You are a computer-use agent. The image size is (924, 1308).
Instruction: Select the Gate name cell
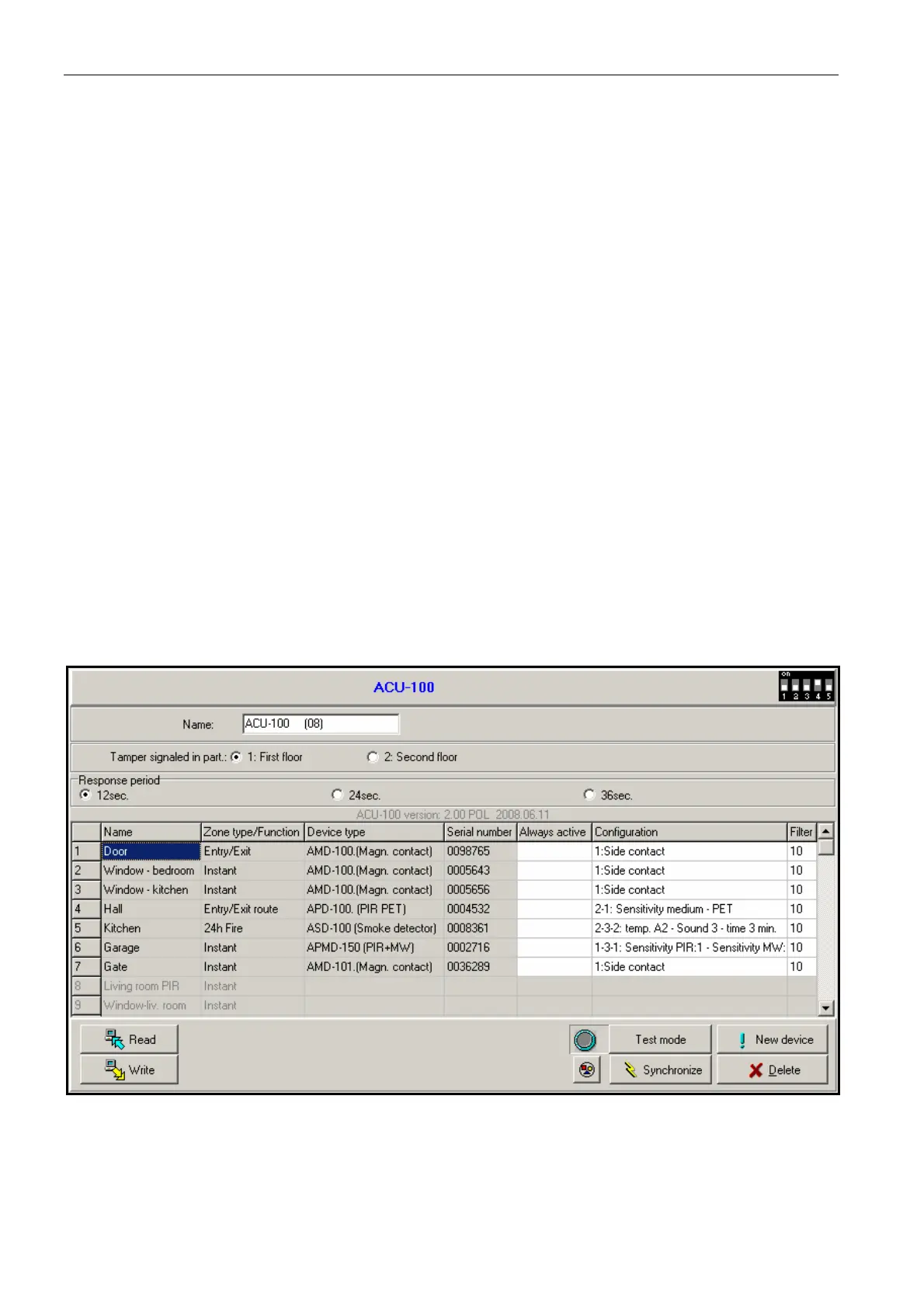pos(151,967)
